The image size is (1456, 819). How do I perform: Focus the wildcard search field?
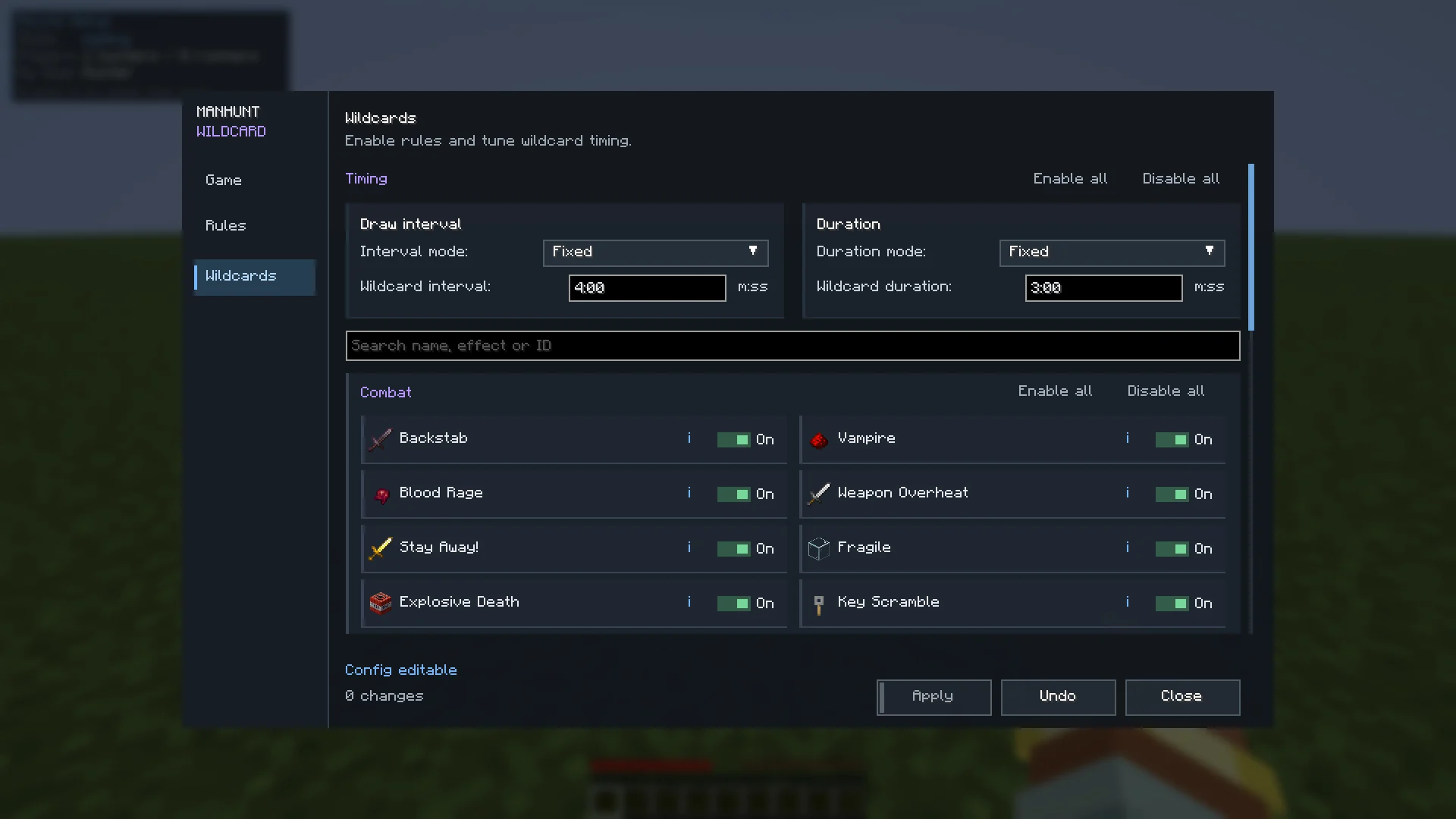point(792,346)
